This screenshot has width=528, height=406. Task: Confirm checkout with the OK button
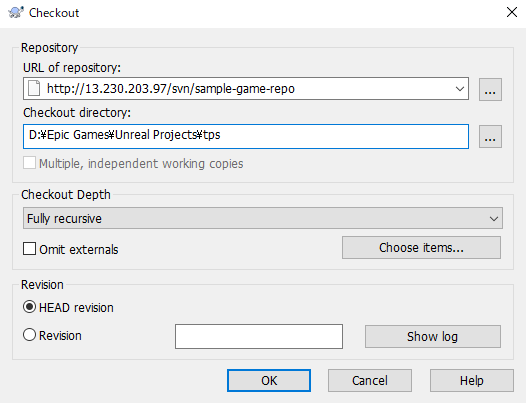pyautogui.click(x=269, y=381)
